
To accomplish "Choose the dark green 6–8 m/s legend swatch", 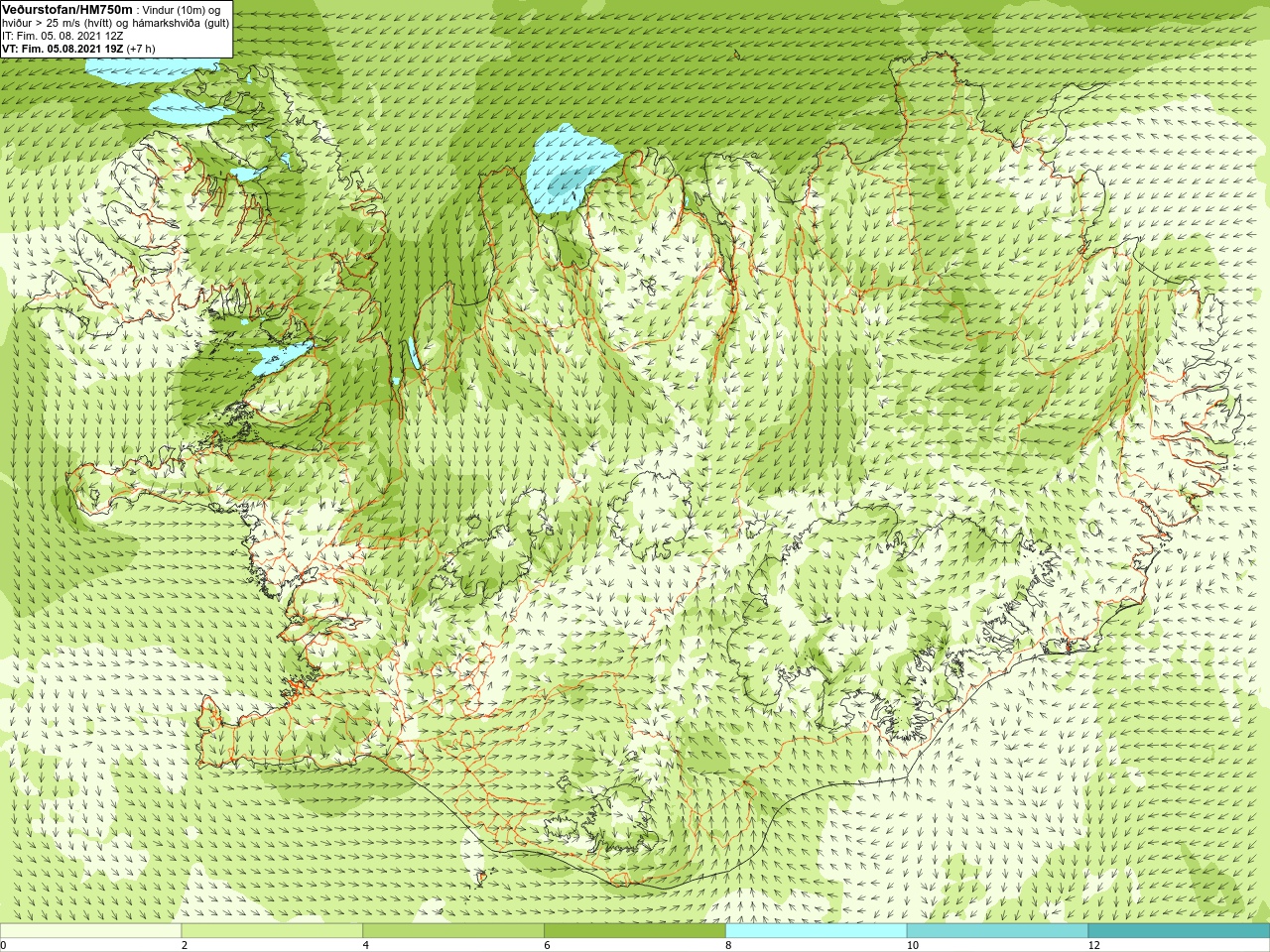I will [635, 931].
